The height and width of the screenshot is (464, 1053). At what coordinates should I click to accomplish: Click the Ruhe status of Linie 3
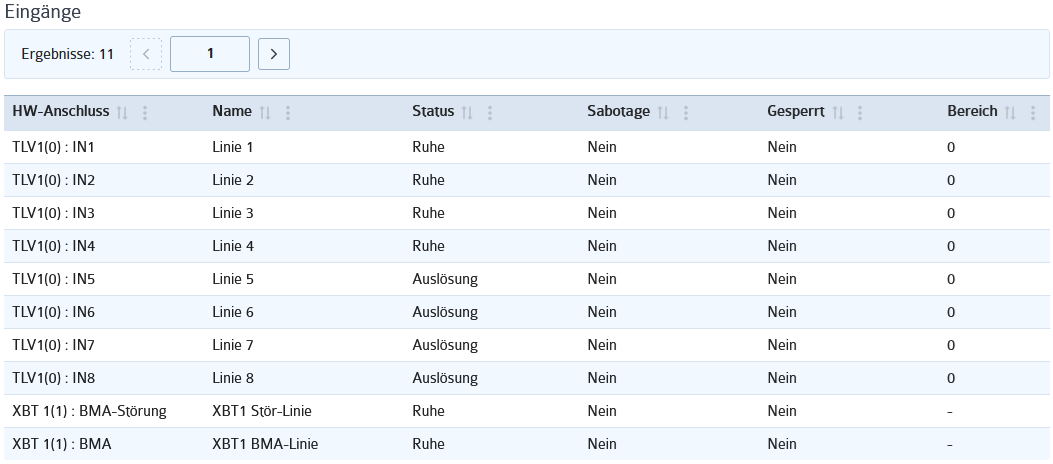pos(428,213)
